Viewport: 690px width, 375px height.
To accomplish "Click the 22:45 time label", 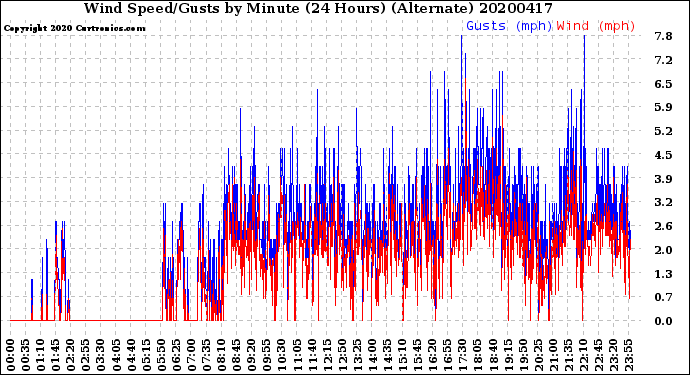I will coord(598,355).
